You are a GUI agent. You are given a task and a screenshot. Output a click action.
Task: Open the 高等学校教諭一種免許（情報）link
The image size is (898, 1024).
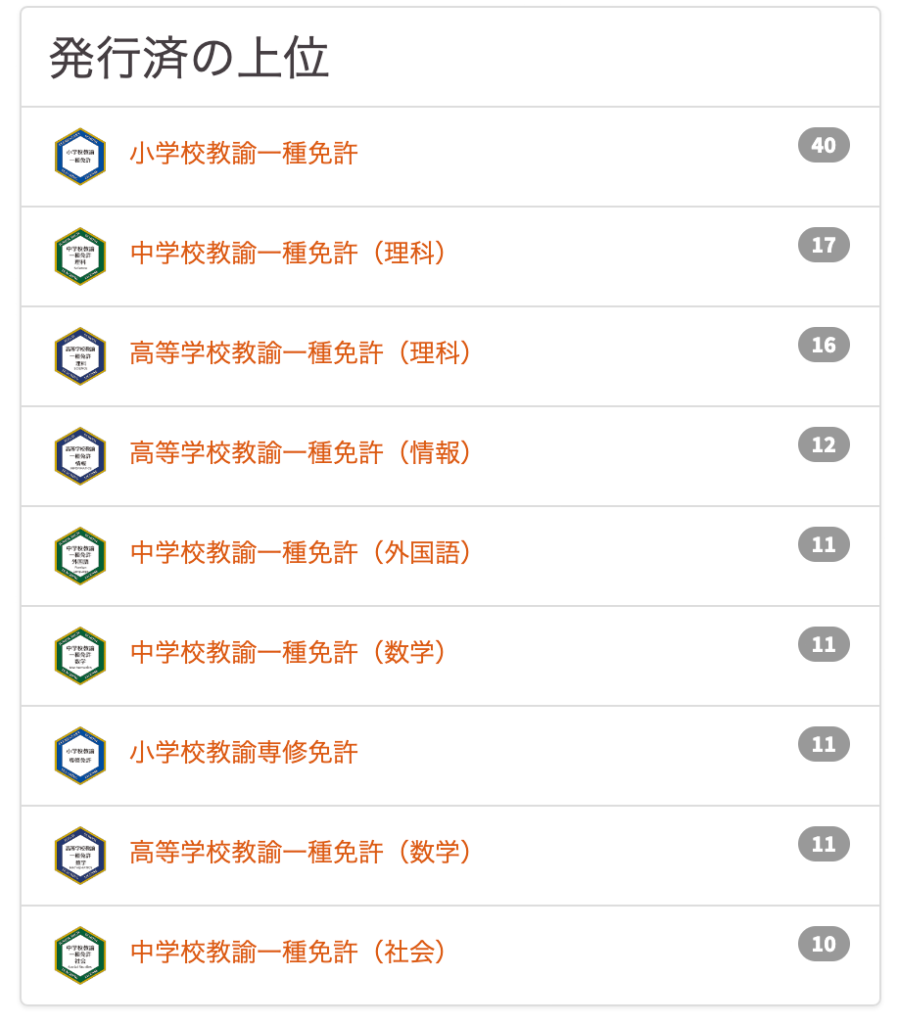point(300,453)
